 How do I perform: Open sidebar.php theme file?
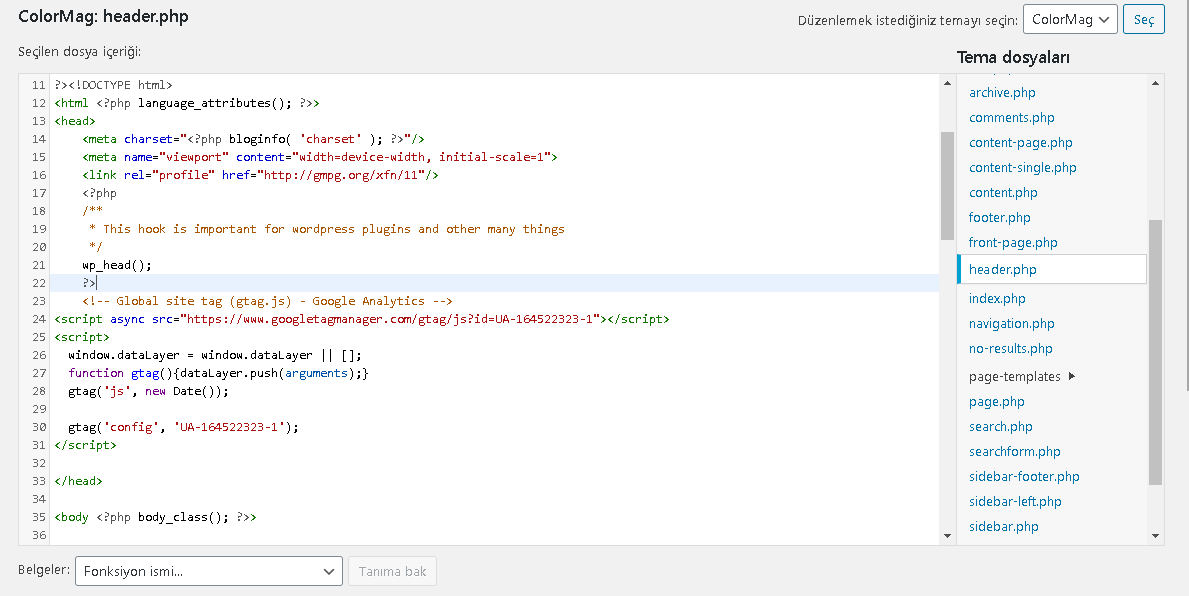1003,527
